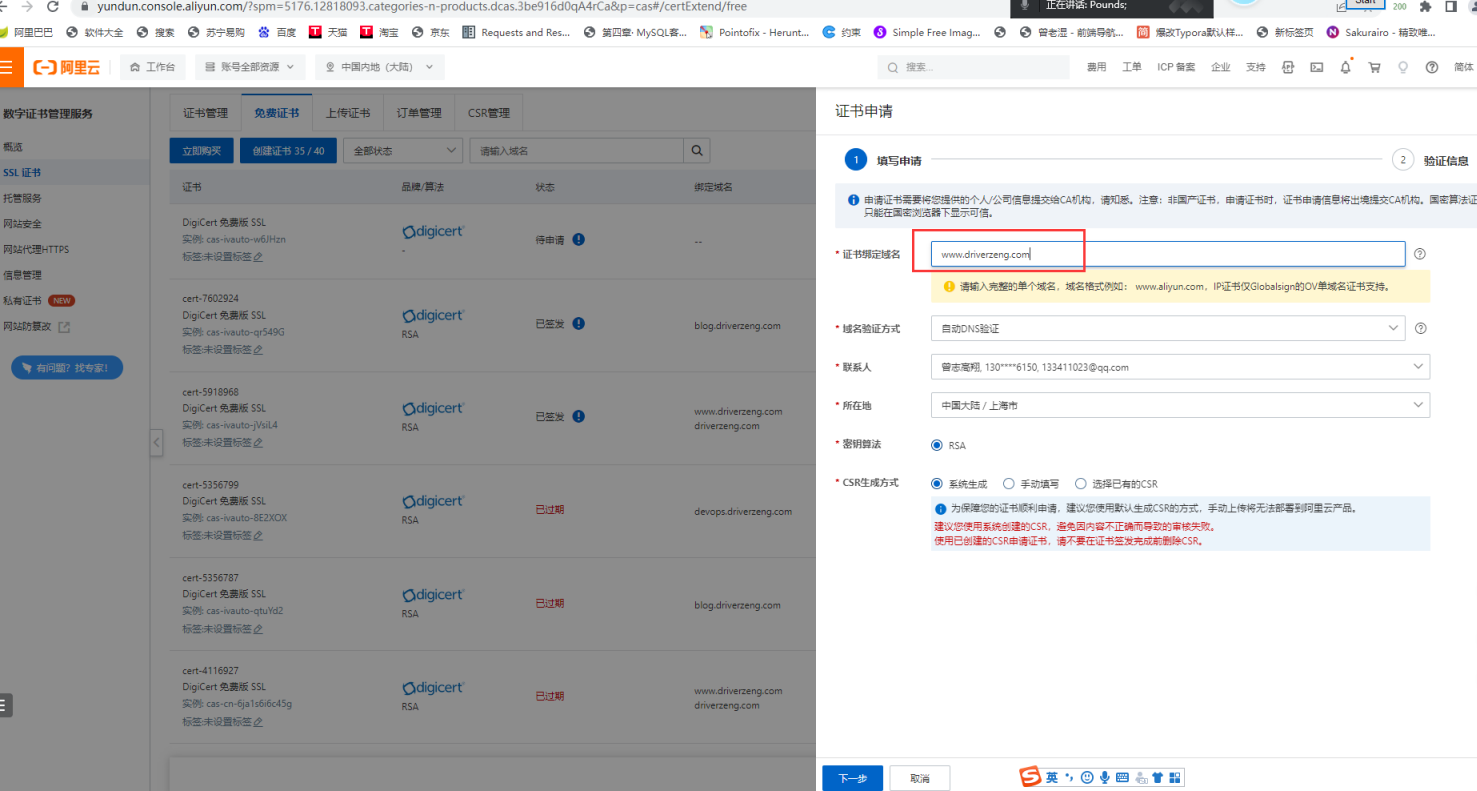This screenshot has height=791, width=1477.
Task: Click the header icon left of Cloud Shell
Action: [1288, 68]
